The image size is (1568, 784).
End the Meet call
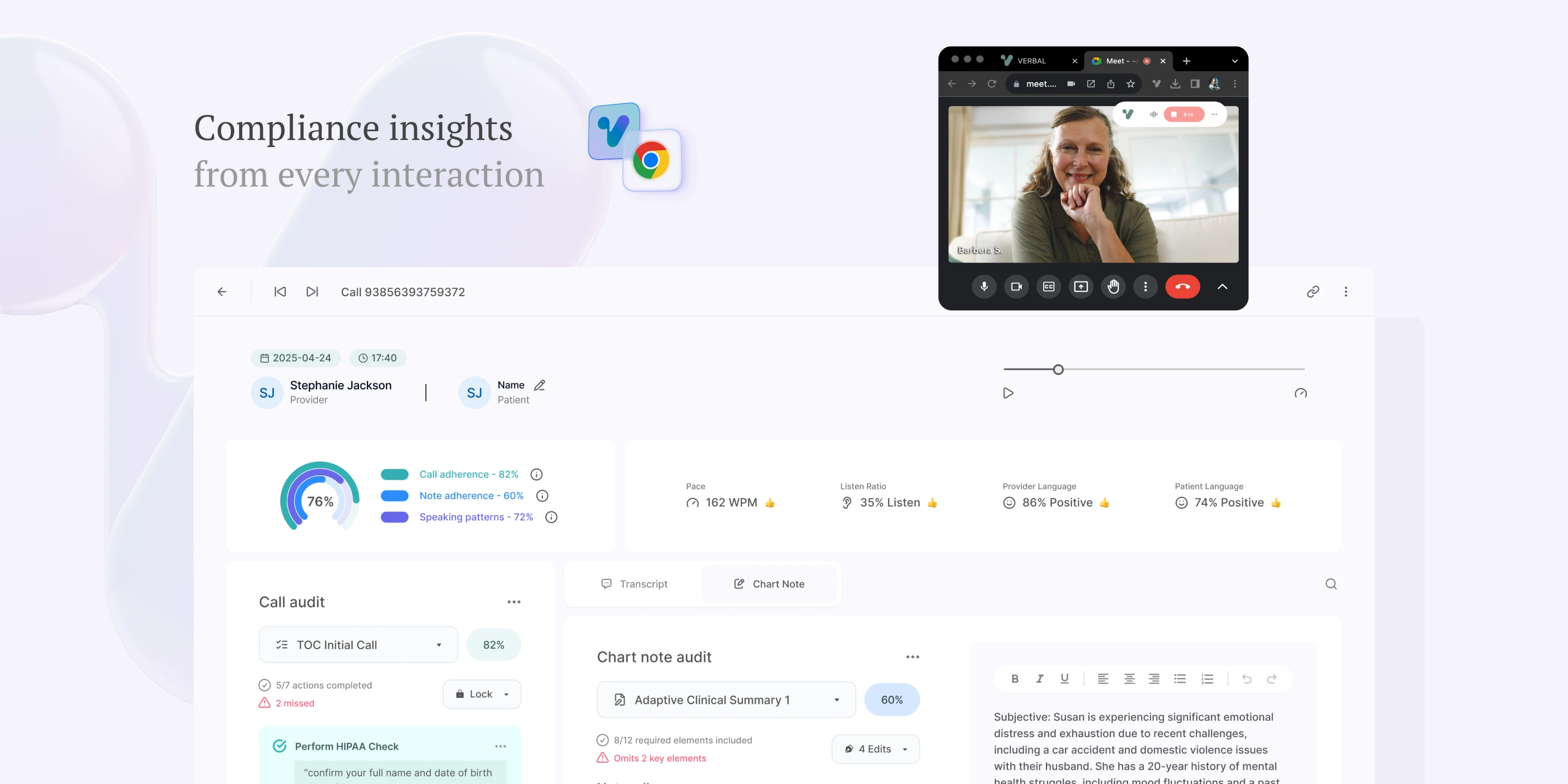[1182, 287]
